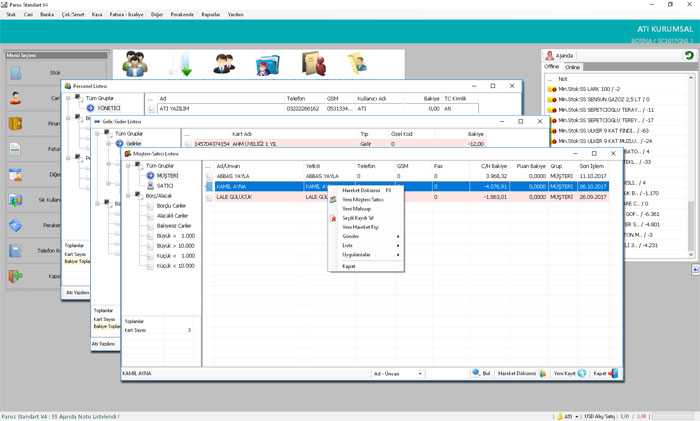Image resolution: width=700 pixels, height=421 pixels.
Task: Expand the Uygulamalar submenu
Action: coord(365,255)
